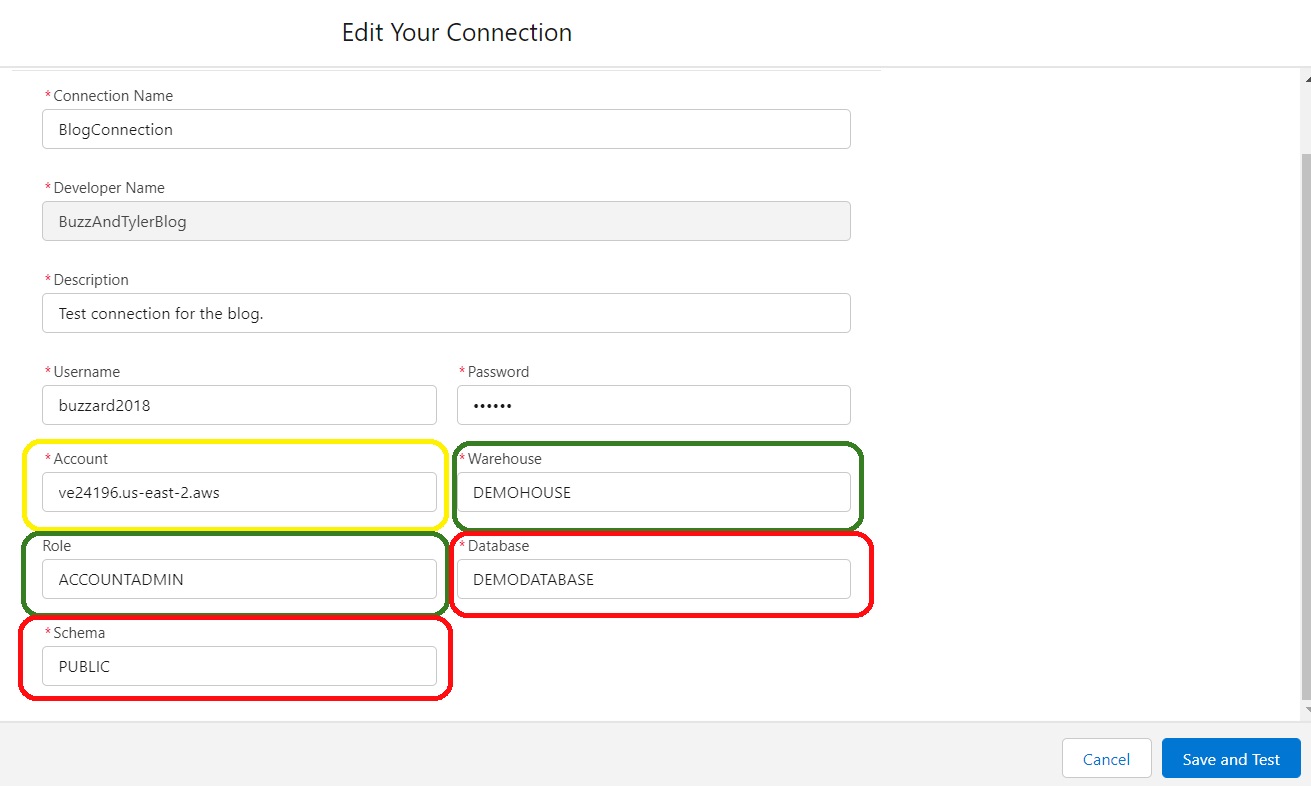Focus the Warehouse box containing DEMOHOUSE

tap(653, 492)
